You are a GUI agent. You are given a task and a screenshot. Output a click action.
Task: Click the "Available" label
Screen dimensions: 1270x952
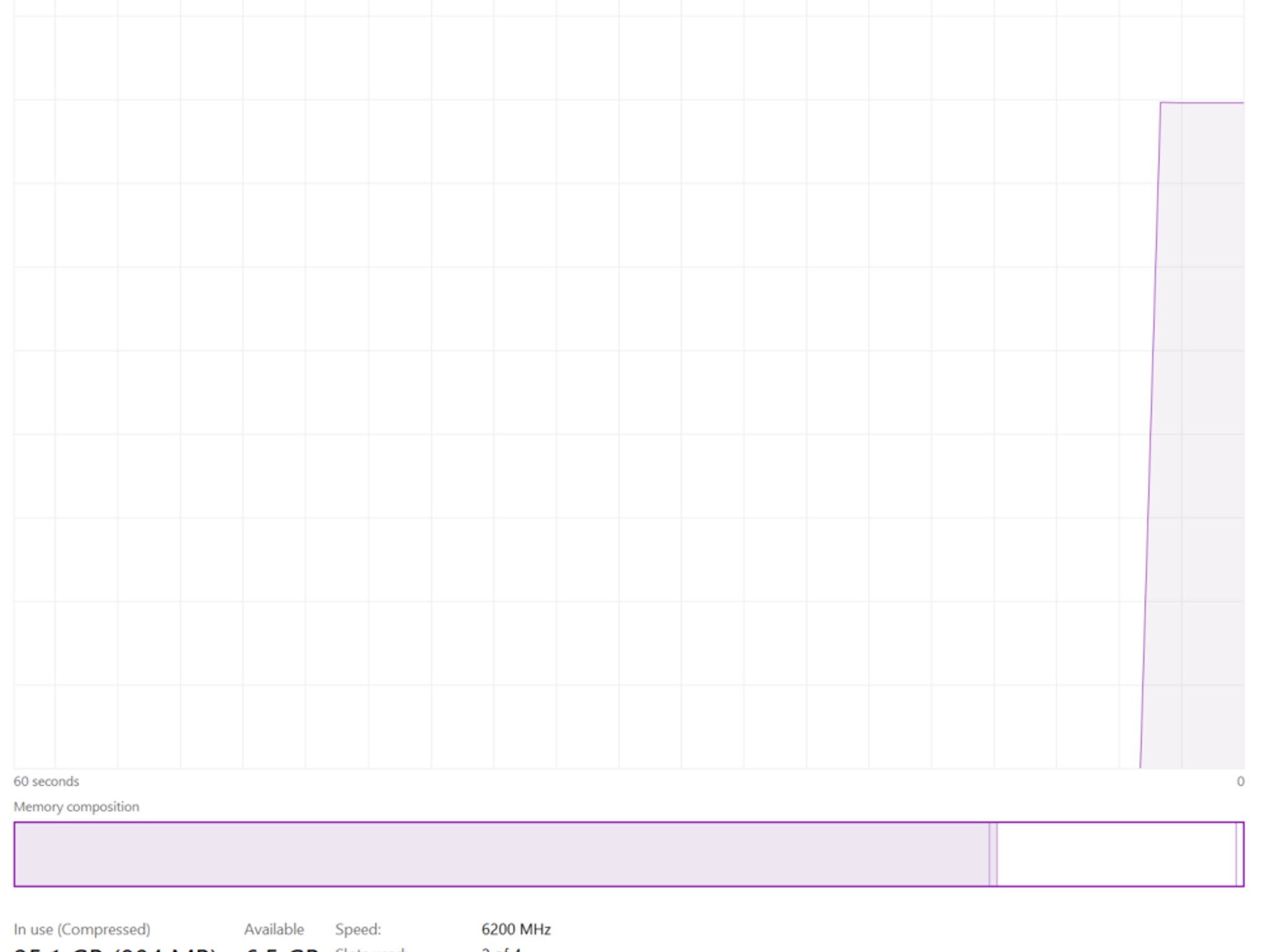[274, 929]
